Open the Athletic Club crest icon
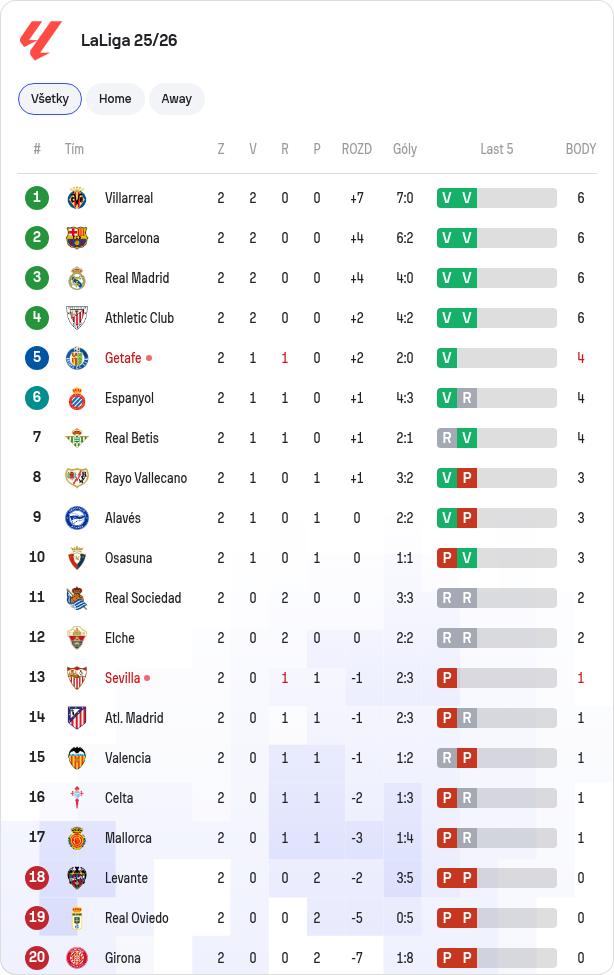Viewport: 614px width, 975px height. click(77, 318)
